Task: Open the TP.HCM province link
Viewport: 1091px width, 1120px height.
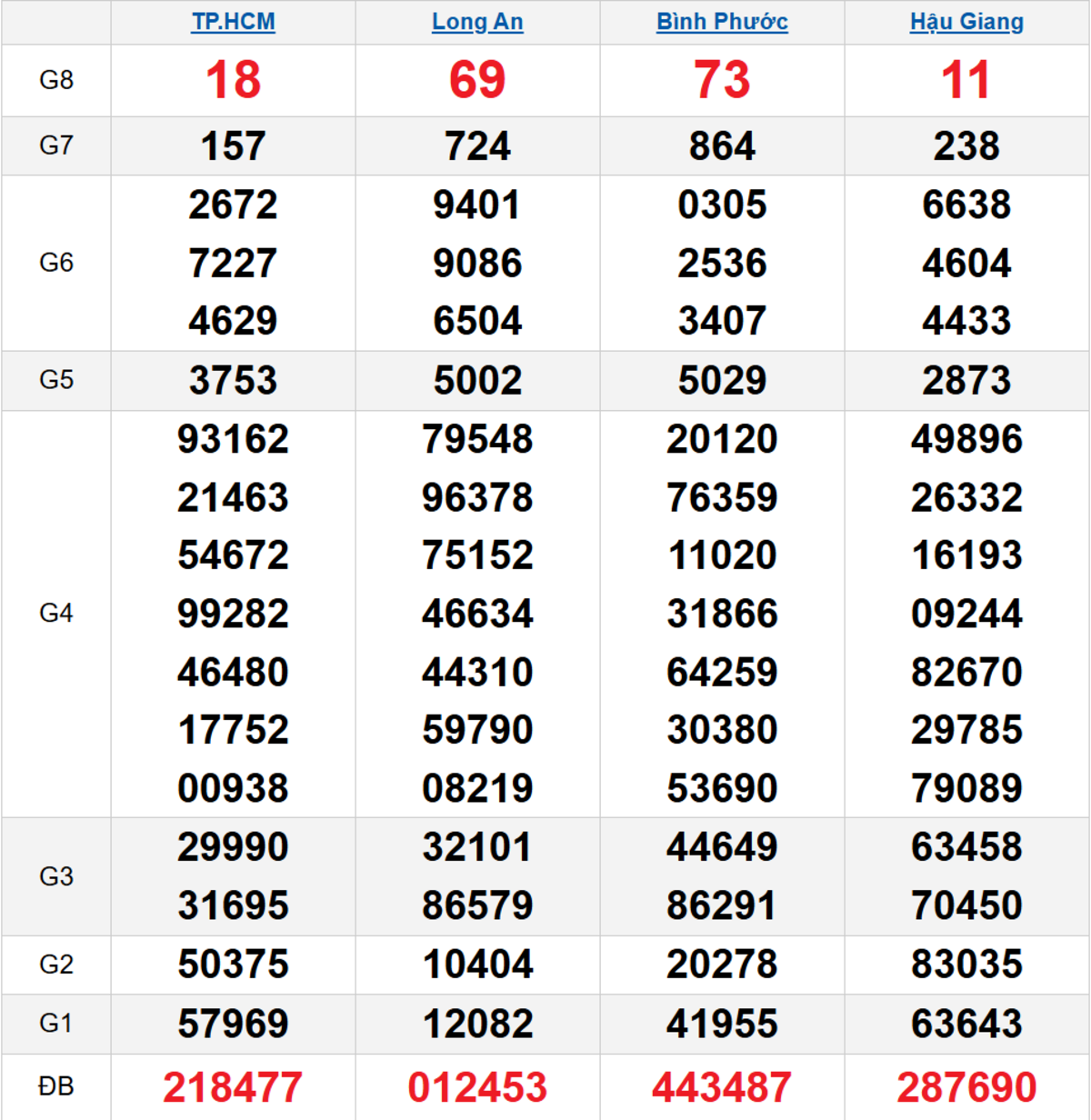Action: pos(233,22)
